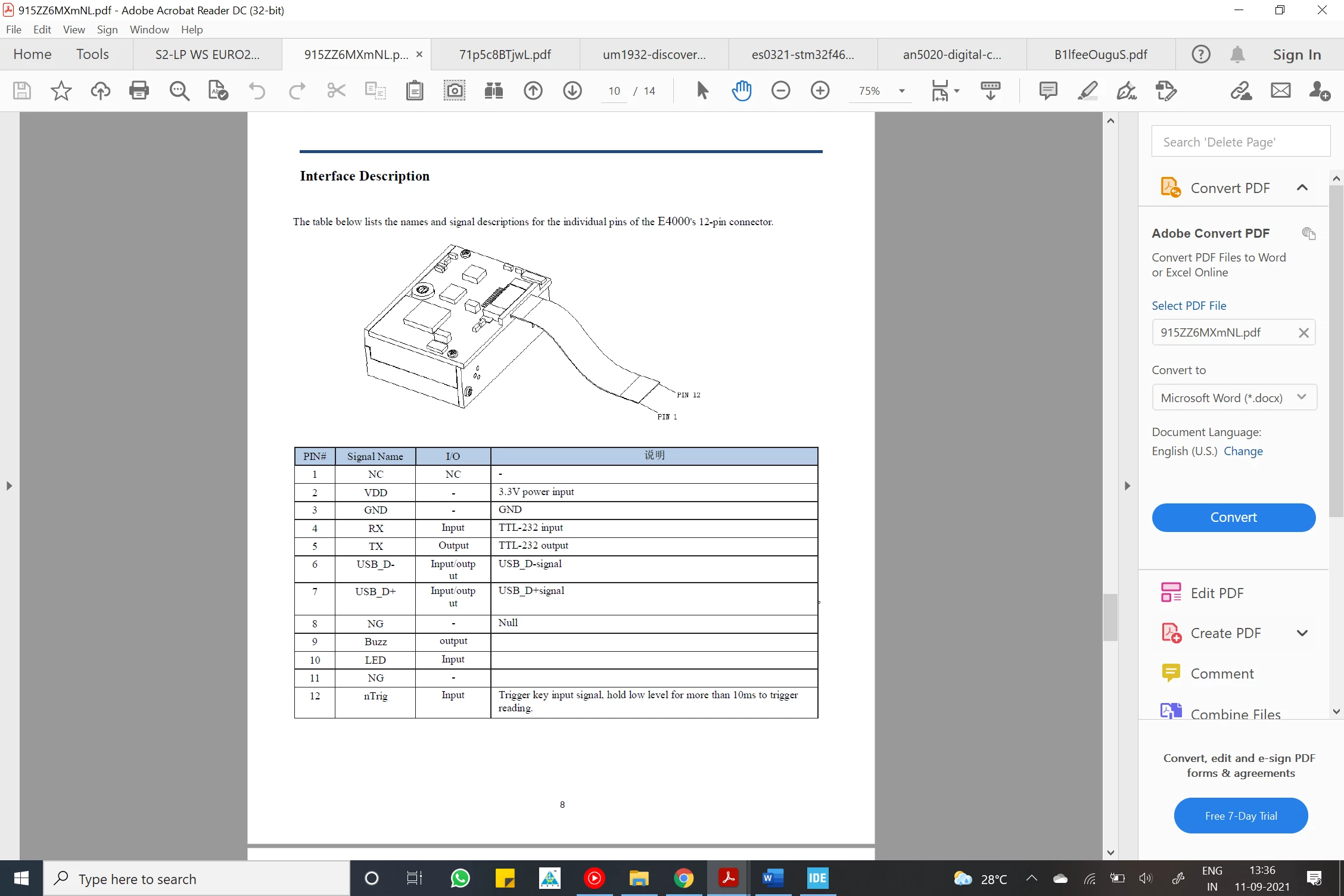This screenshot has width=1344, height=896.
Task: Expand the Create PDF options
Action: point(1302,633)
